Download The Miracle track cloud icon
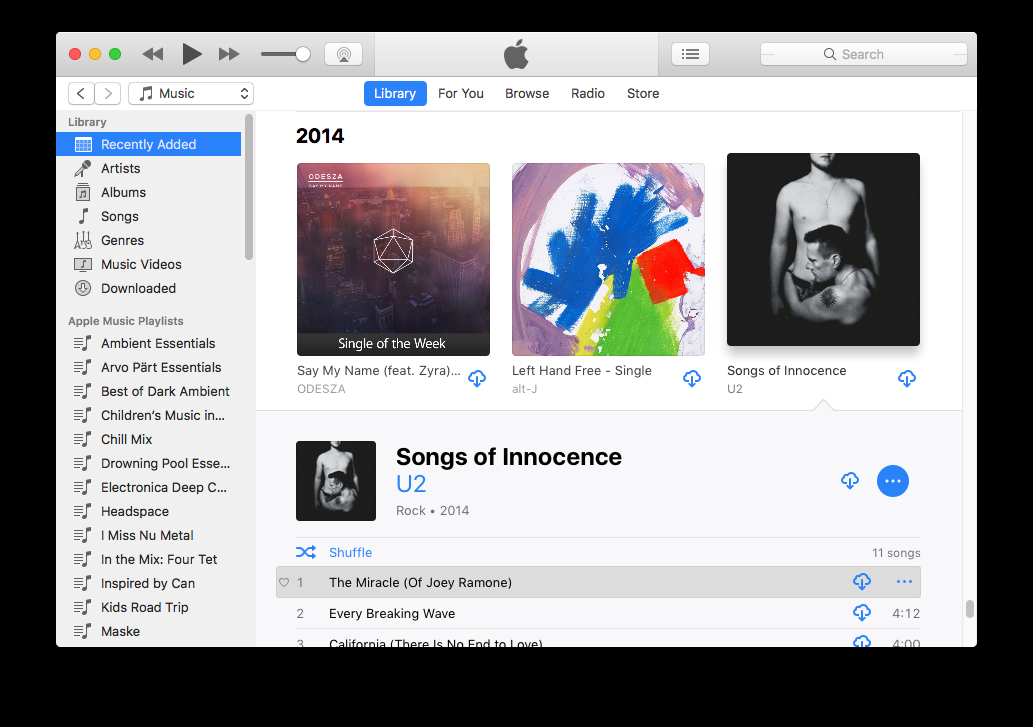Viewport: 1033px width, 727px height. point(862,582)
